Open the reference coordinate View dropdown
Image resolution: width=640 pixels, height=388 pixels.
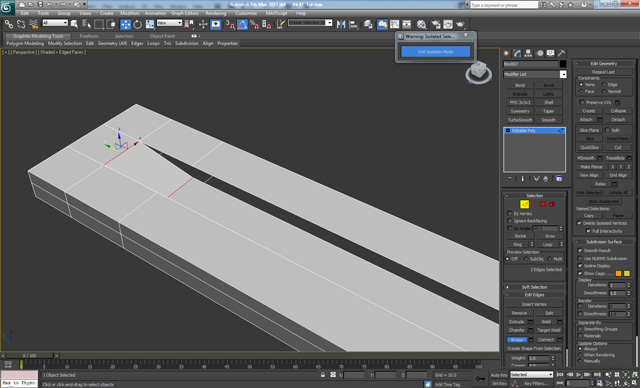pyautogui.click(x=169, y=23)
